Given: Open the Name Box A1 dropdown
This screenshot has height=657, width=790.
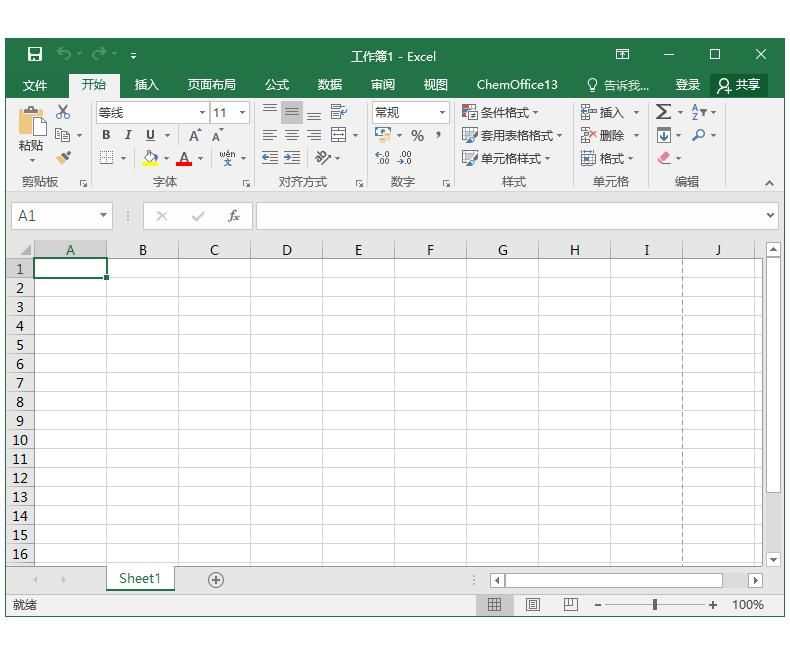Looking at the screenshot, I should click(x=103, y=216).
